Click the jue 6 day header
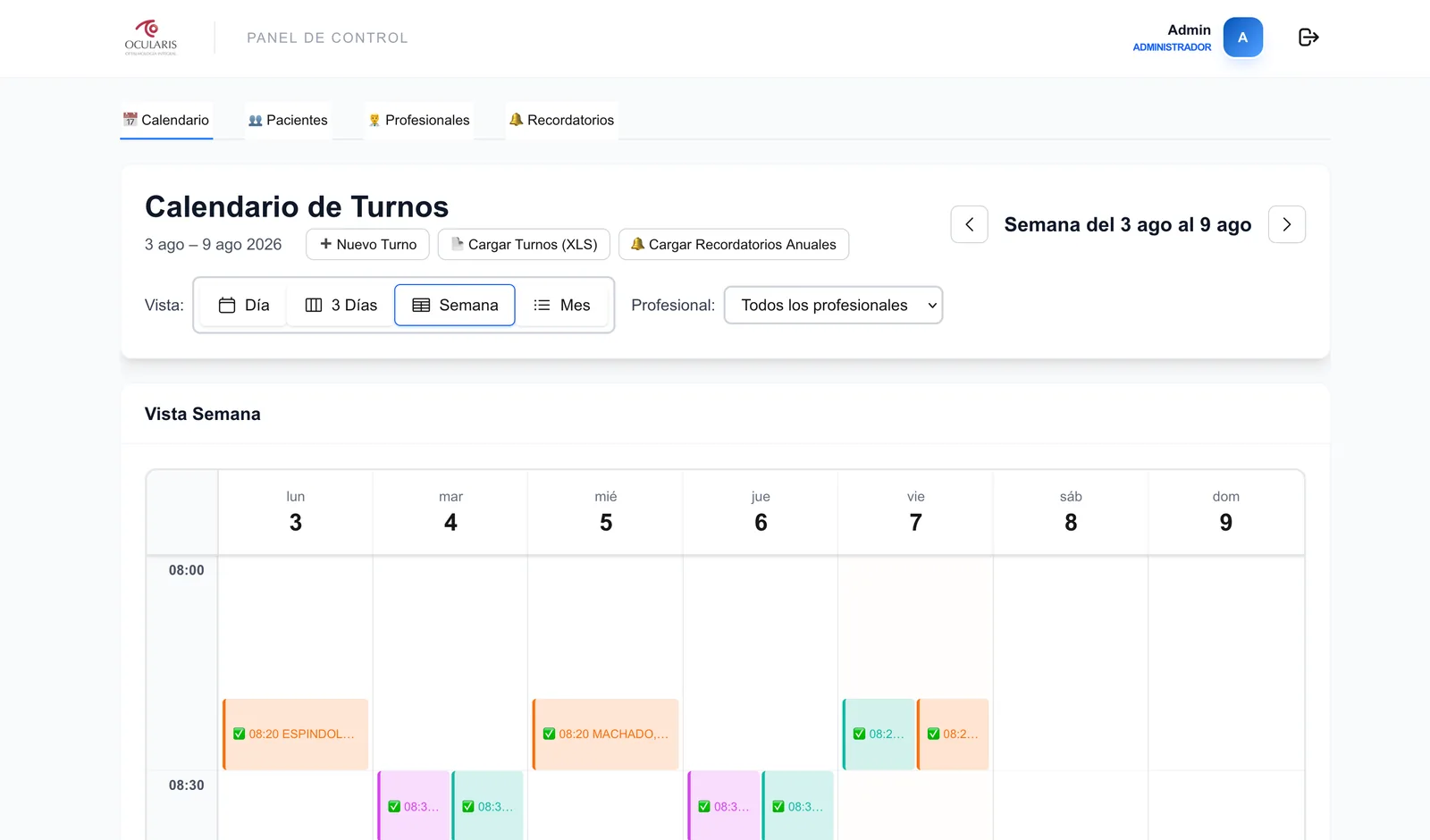 pos(761,512)
